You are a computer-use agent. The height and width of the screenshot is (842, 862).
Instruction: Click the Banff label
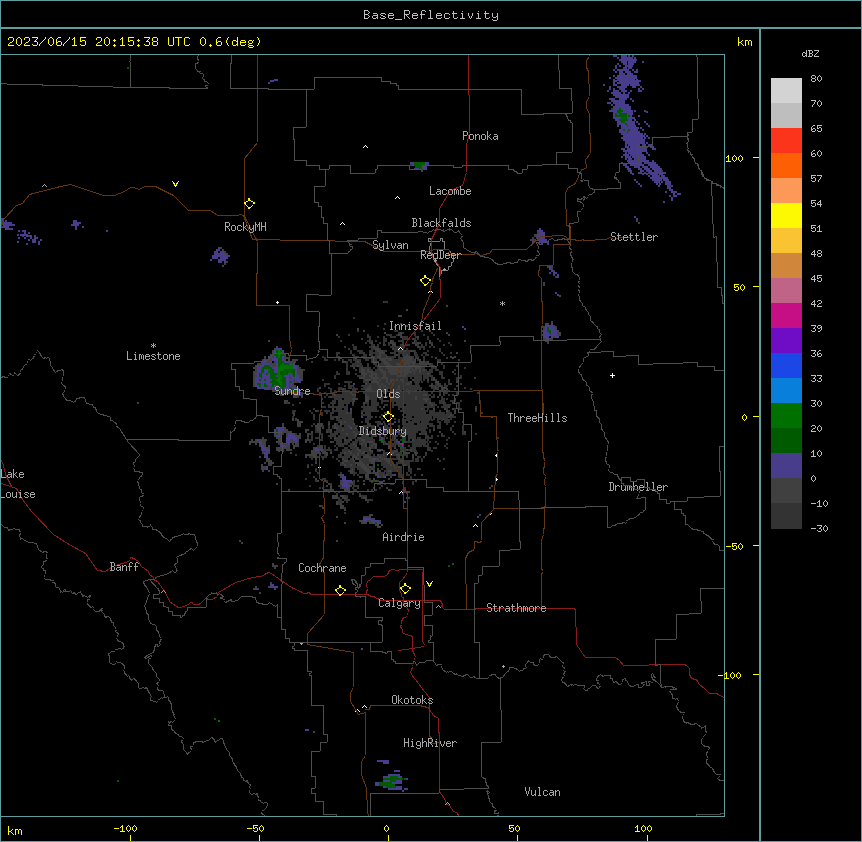point(124,567)
